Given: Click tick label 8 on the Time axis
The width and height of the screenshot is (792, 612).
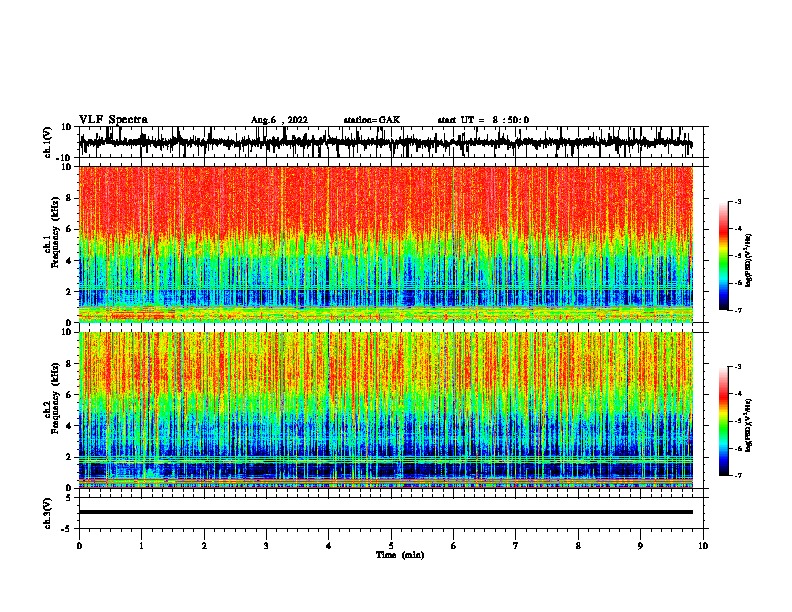Looking at the screenshot, I should tap(578, 546).
